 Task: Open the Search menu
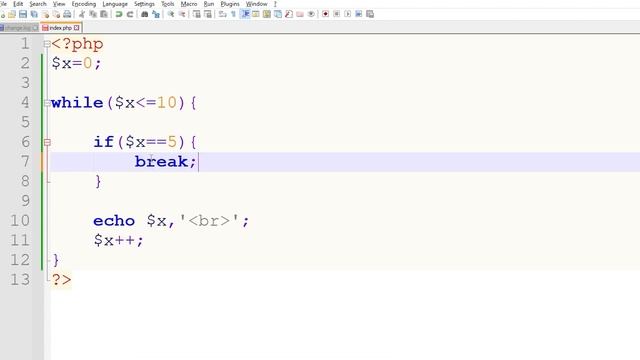click(x=38, y=4)
